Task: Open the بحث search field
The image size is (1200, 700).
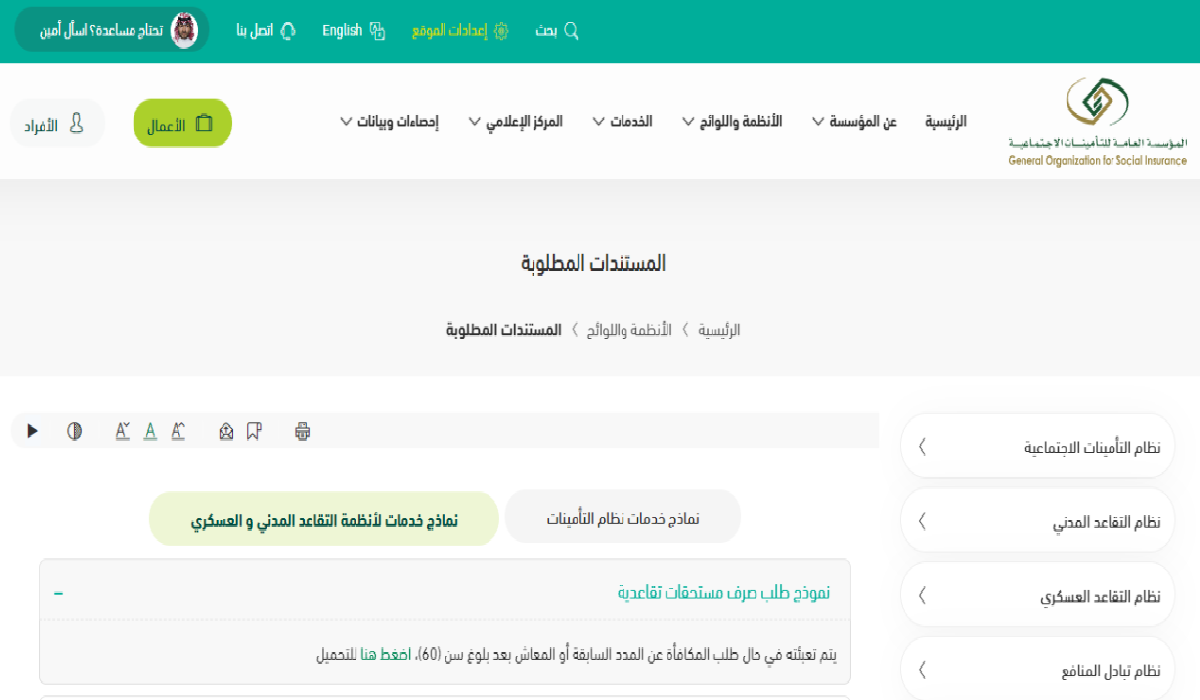Action: click(x=557, y=31)
